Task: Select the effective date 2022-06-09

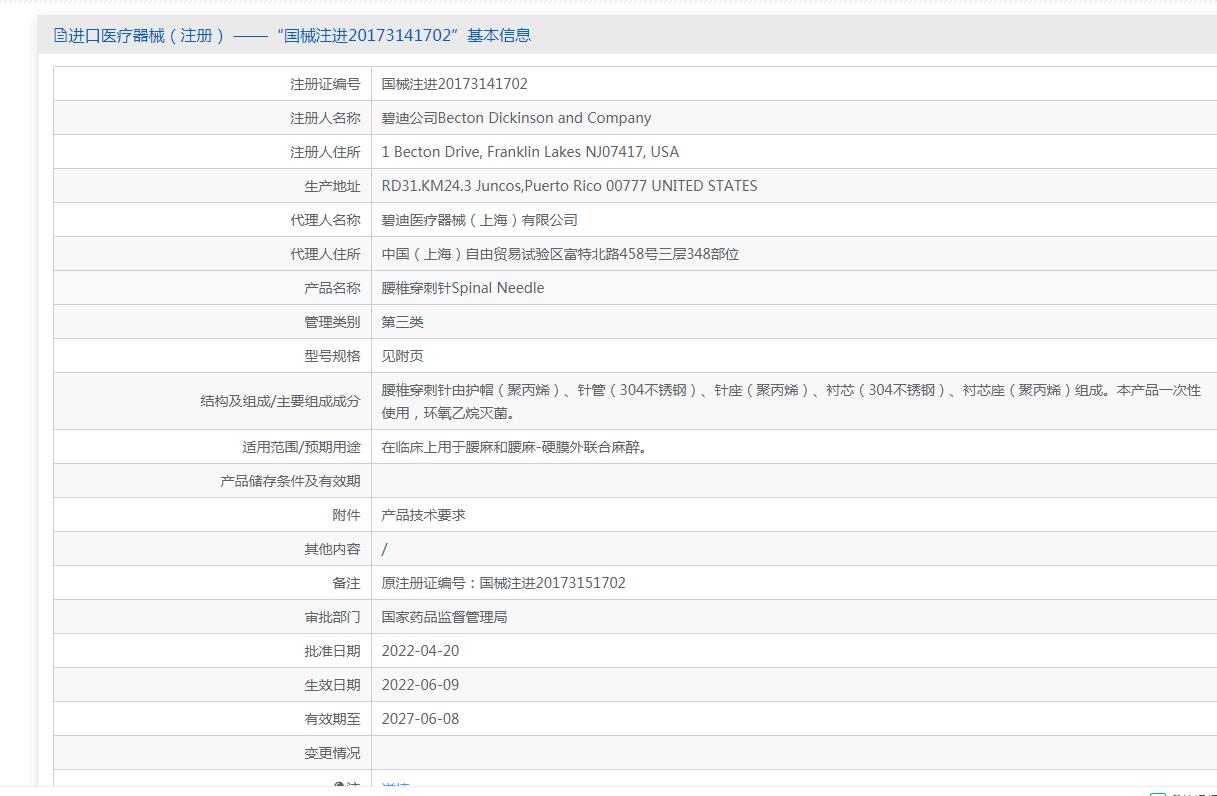Action: (421, 685)
